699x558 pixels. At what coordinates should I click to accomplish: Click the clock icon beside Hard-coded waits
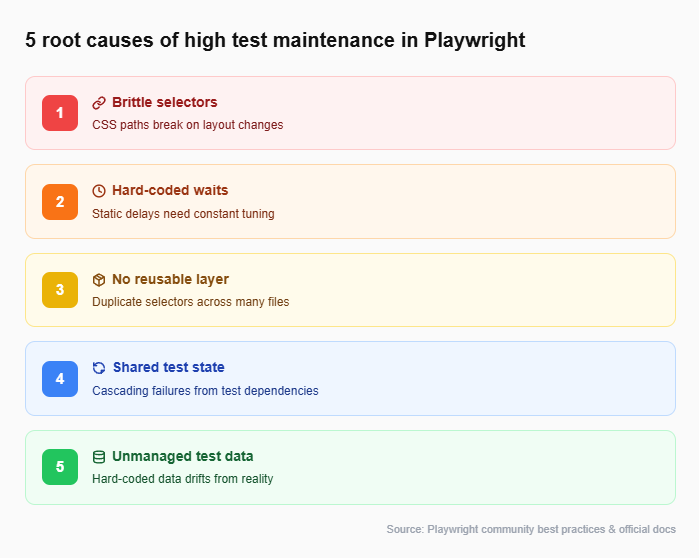pos(99,191)
